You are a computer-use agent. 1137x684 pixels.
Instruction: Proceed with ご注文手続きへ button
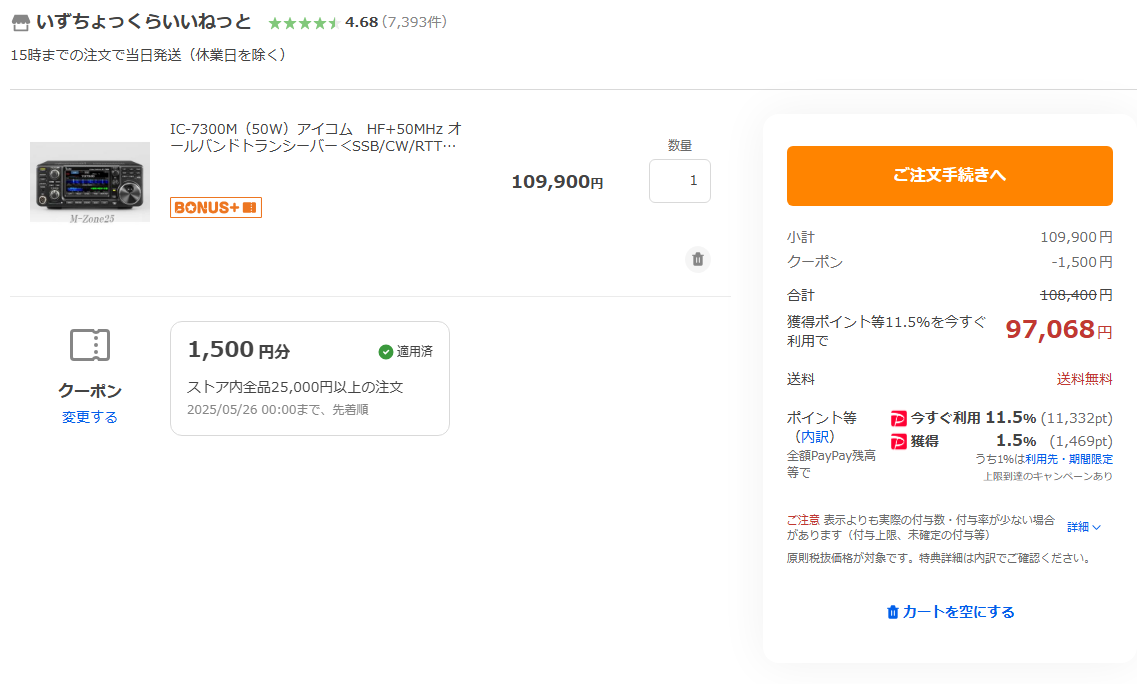pyautogui.click(x=949, y=176)
